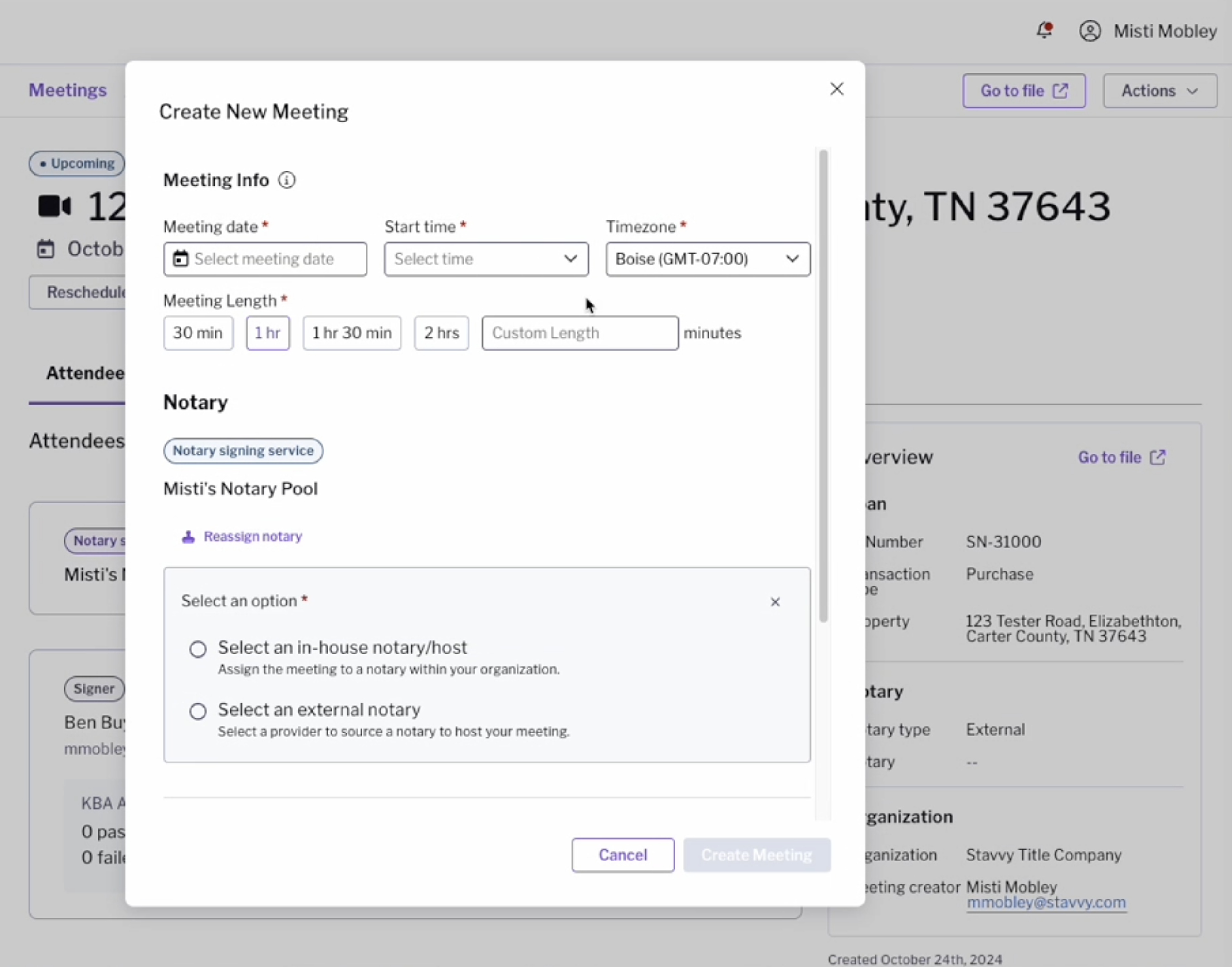1232x967 pixels.
Task: Click the Purchase transaction type value
Action: click(999, 574)
